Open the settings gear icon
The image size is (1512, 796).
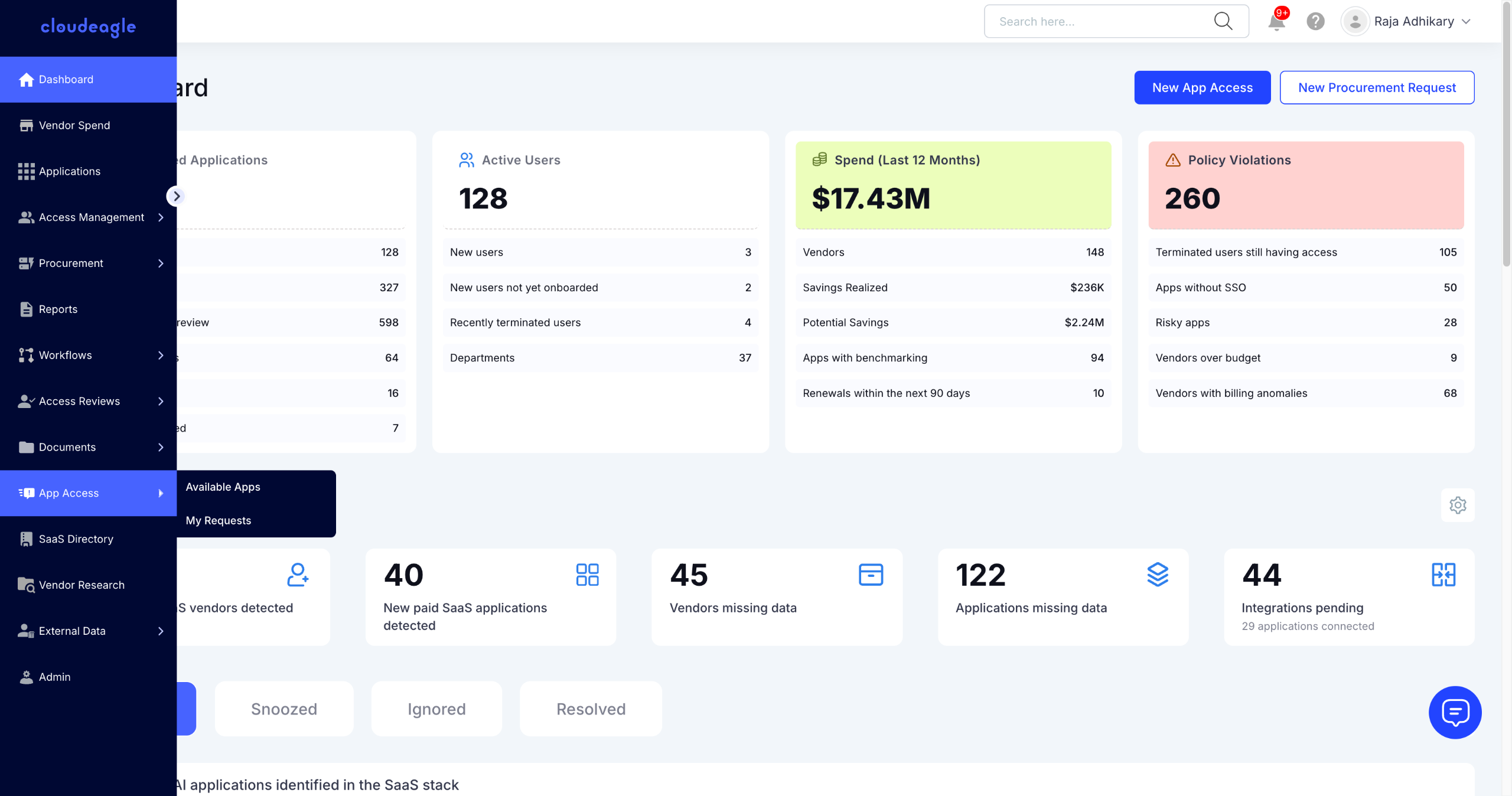pyautogui.click(x=1458, y=505)
